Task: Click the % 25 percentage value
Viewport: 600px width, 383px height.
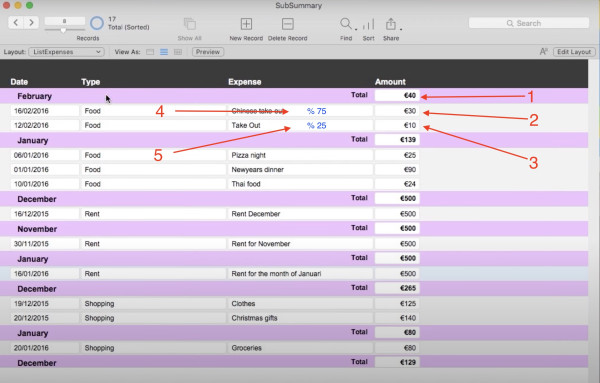Action: pyautogui.click(x=316, y=125)
